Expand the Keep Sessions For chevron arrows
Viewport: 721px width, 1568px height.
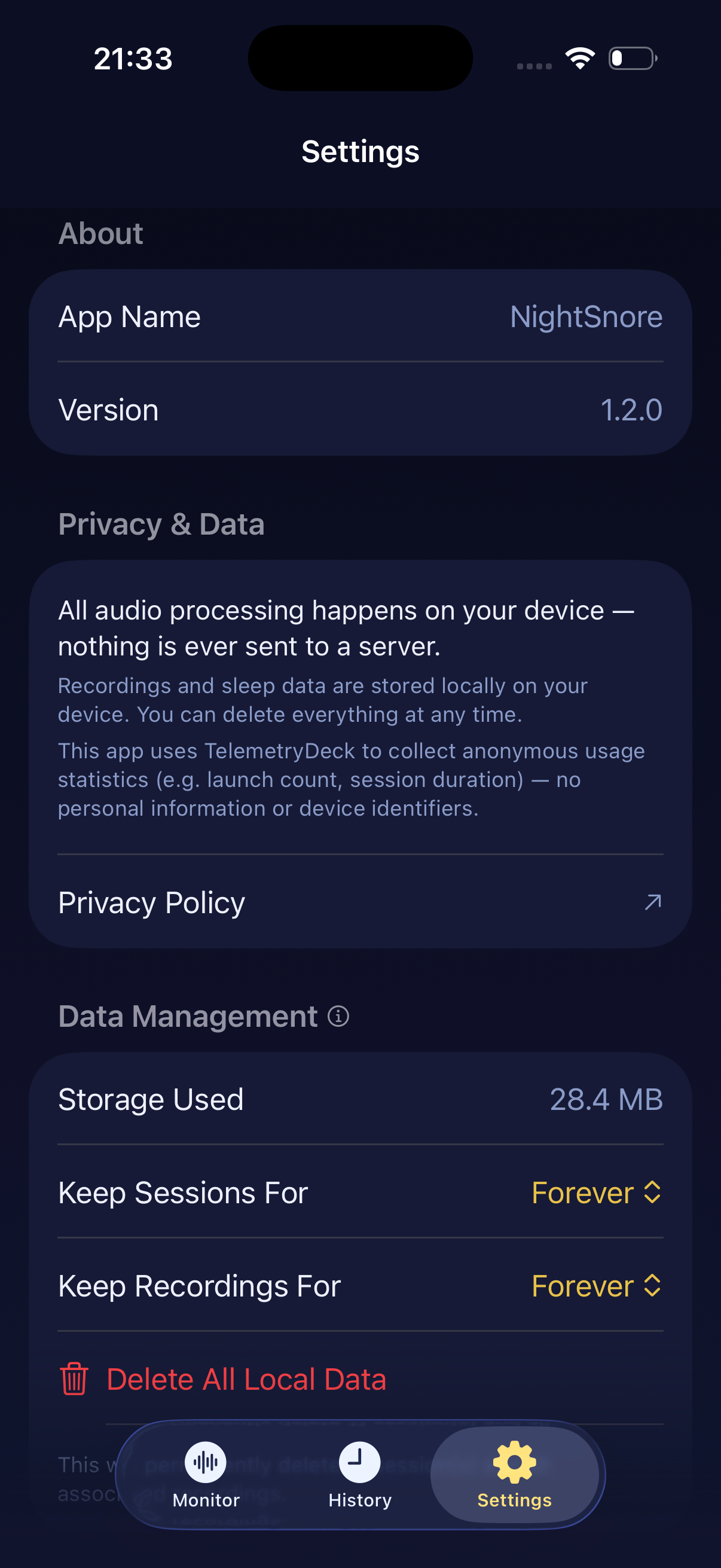(x=652, y=1192)
